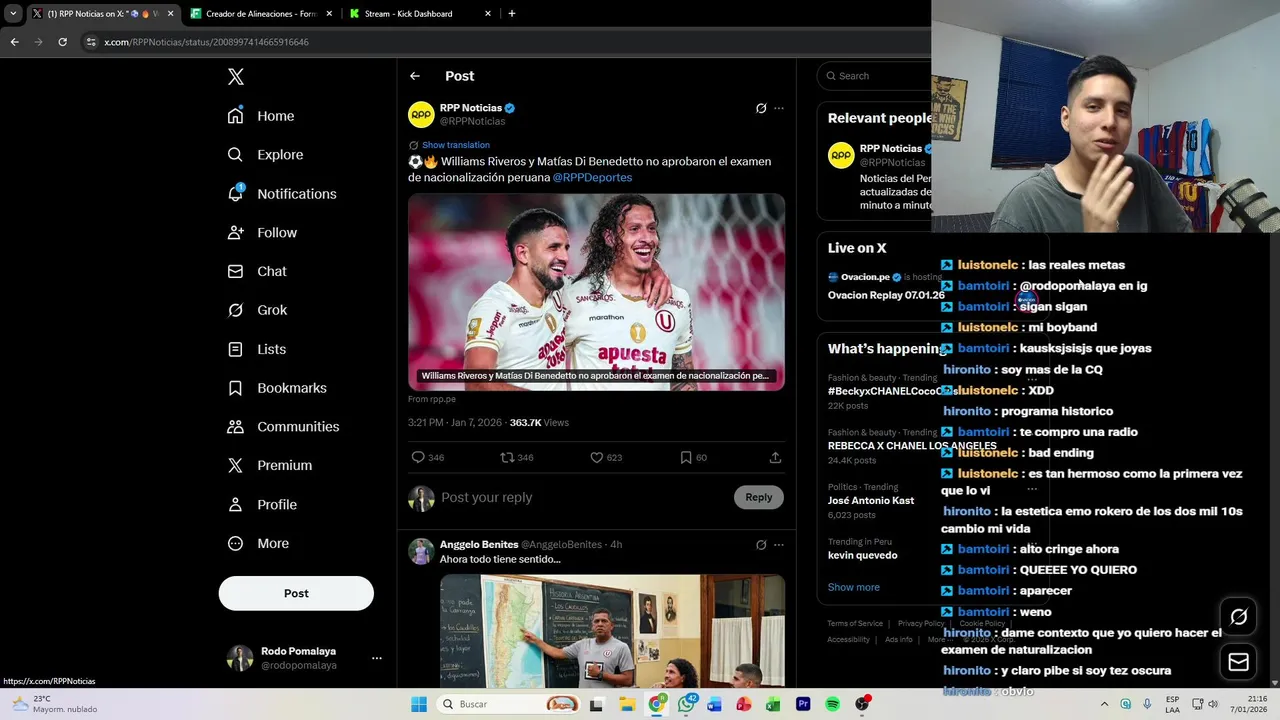The height and width of the screenshot is (720, 1280).
Task: Show hidden system tray icons
Action: [1104, 704]
